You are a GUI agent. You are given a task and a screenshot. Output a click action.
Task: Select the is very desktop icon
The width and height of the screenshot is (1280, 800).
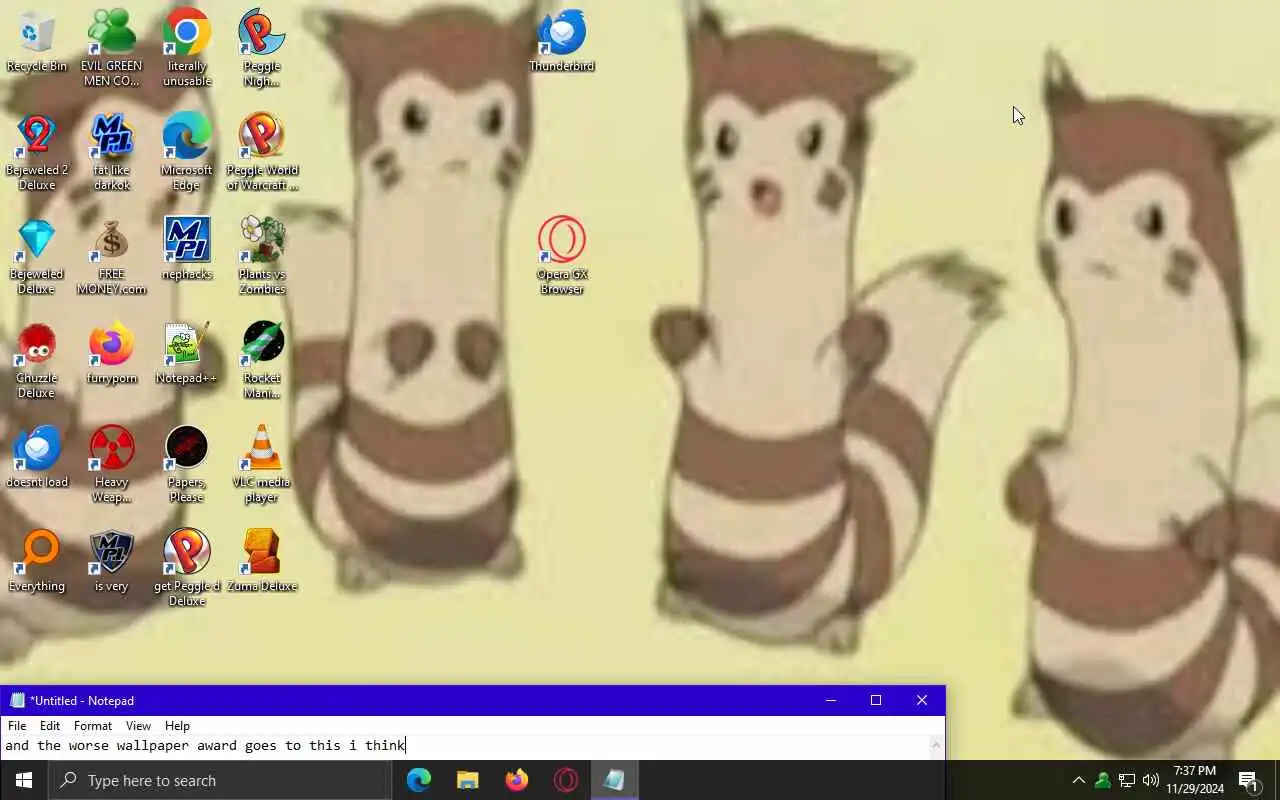point(112,560)
